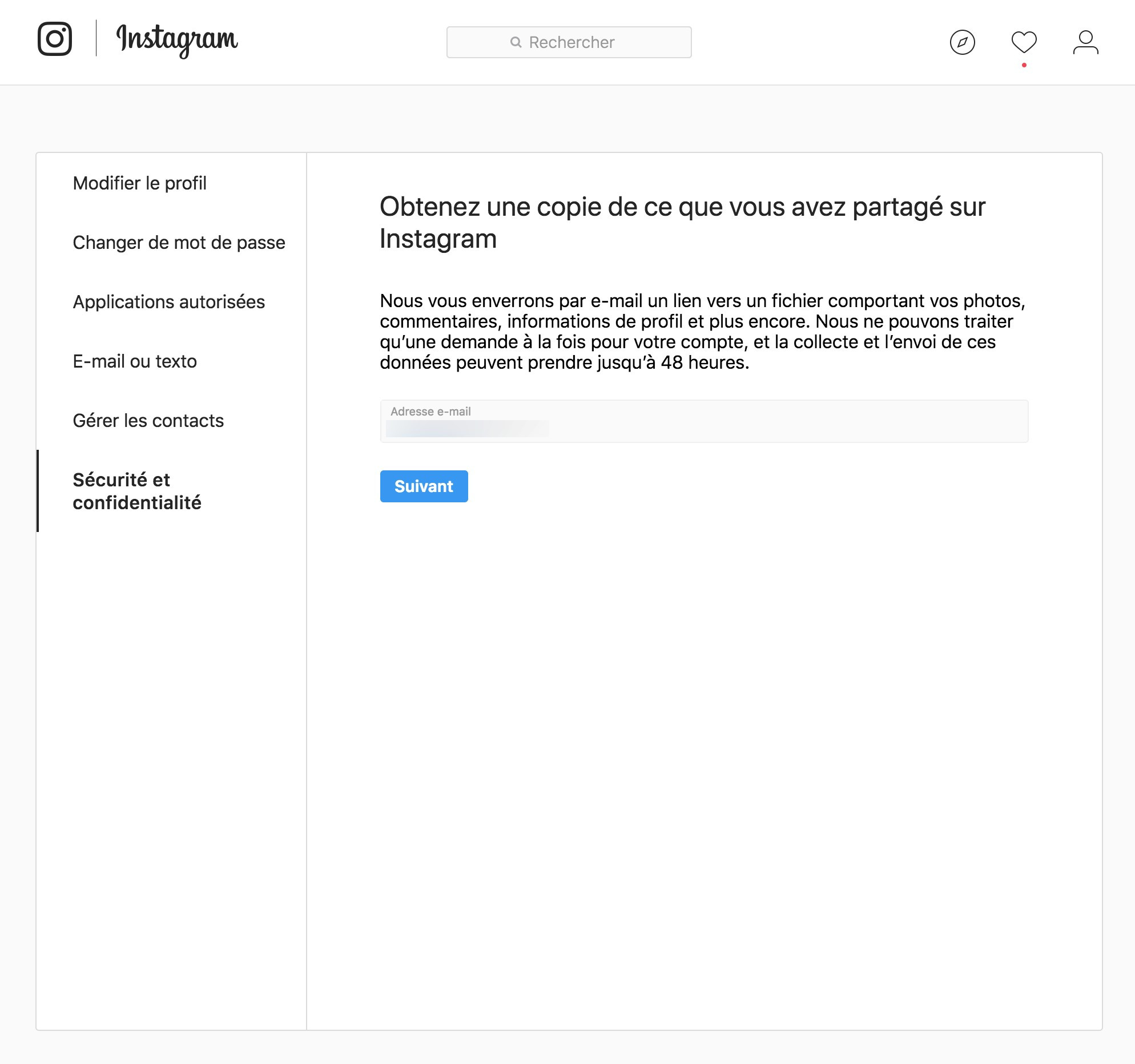1135x1064 pixels.
Task: Click the magnifier icon in the search bar
Action: tap(516, 42)
